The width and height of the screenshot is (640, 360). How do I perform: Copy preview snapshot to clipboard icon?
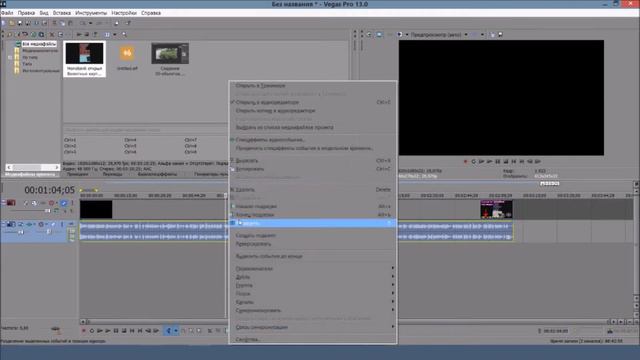pos(493,35)
